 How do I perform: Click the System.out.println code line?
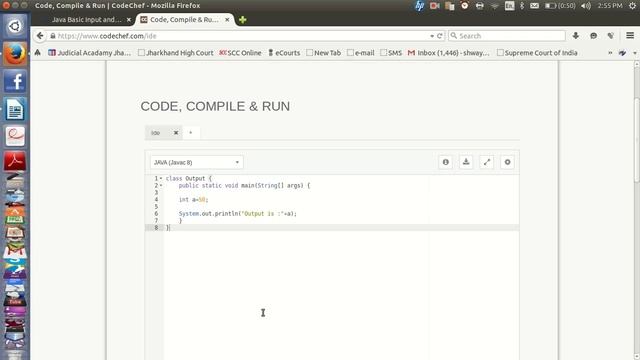click(x=238, y=213)
